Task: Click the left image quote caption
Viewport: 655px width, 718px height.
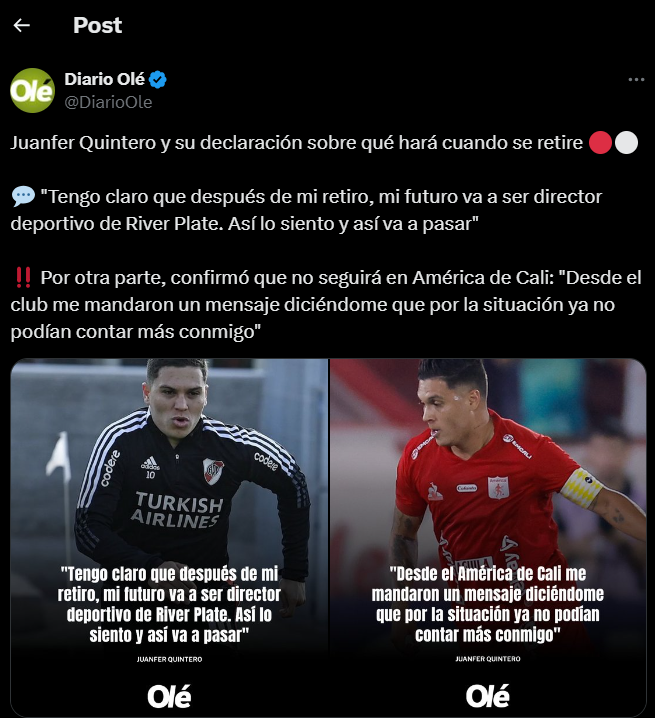Action: click(169, 604)
